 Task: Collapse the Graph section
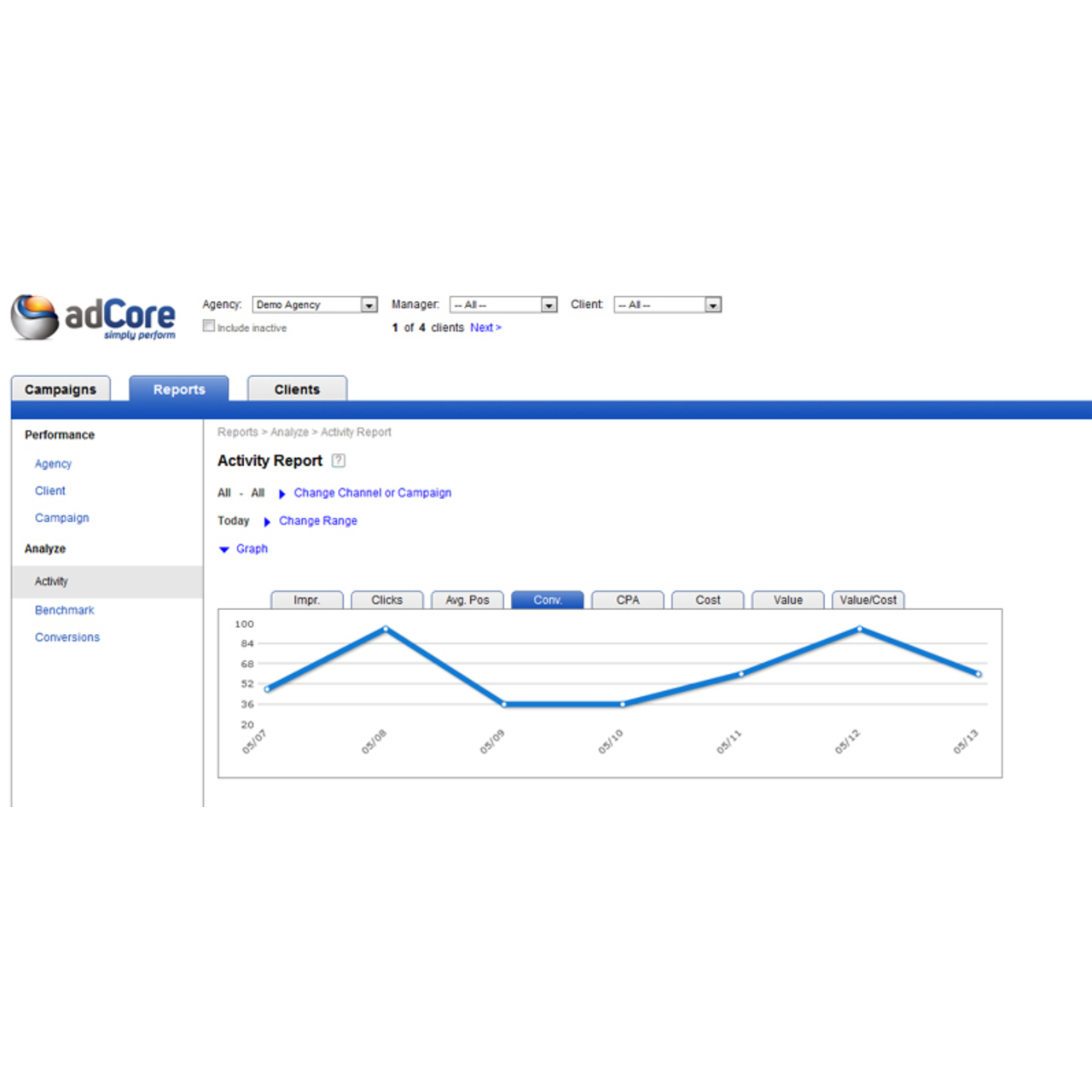pos(225,549)
